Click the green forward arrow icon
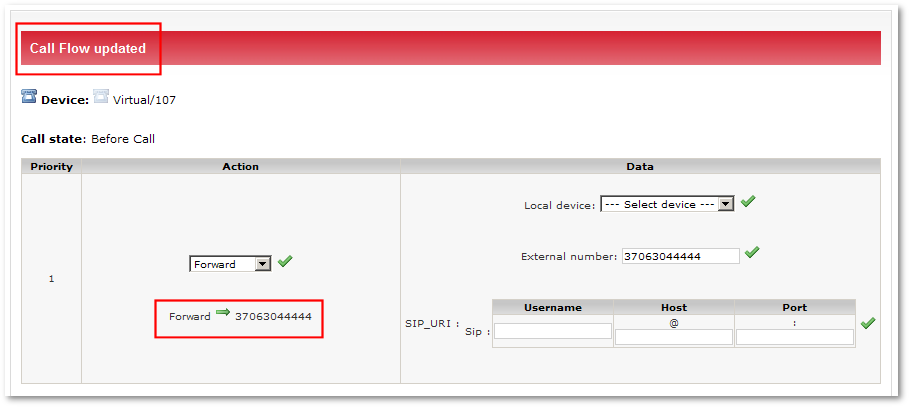Viewport: 909px width, 407px height. pyautogui.click(x=223, y=314)
